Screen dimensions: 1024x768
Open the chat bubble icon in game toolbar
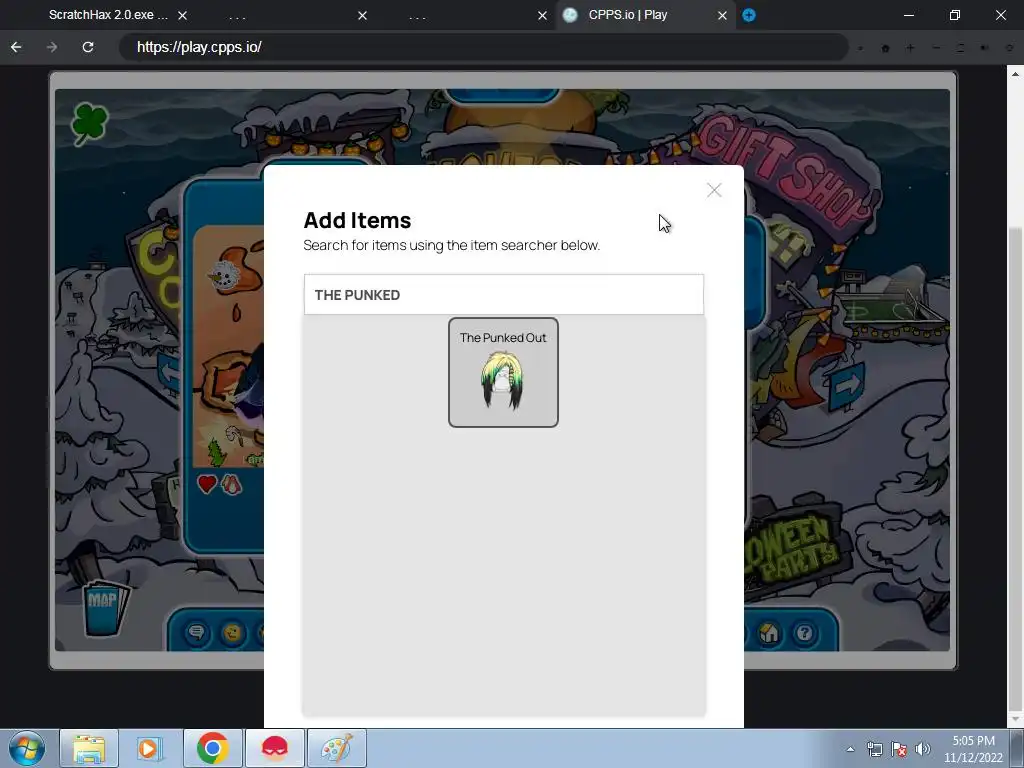pyautogui.click(x=197, y=632)
